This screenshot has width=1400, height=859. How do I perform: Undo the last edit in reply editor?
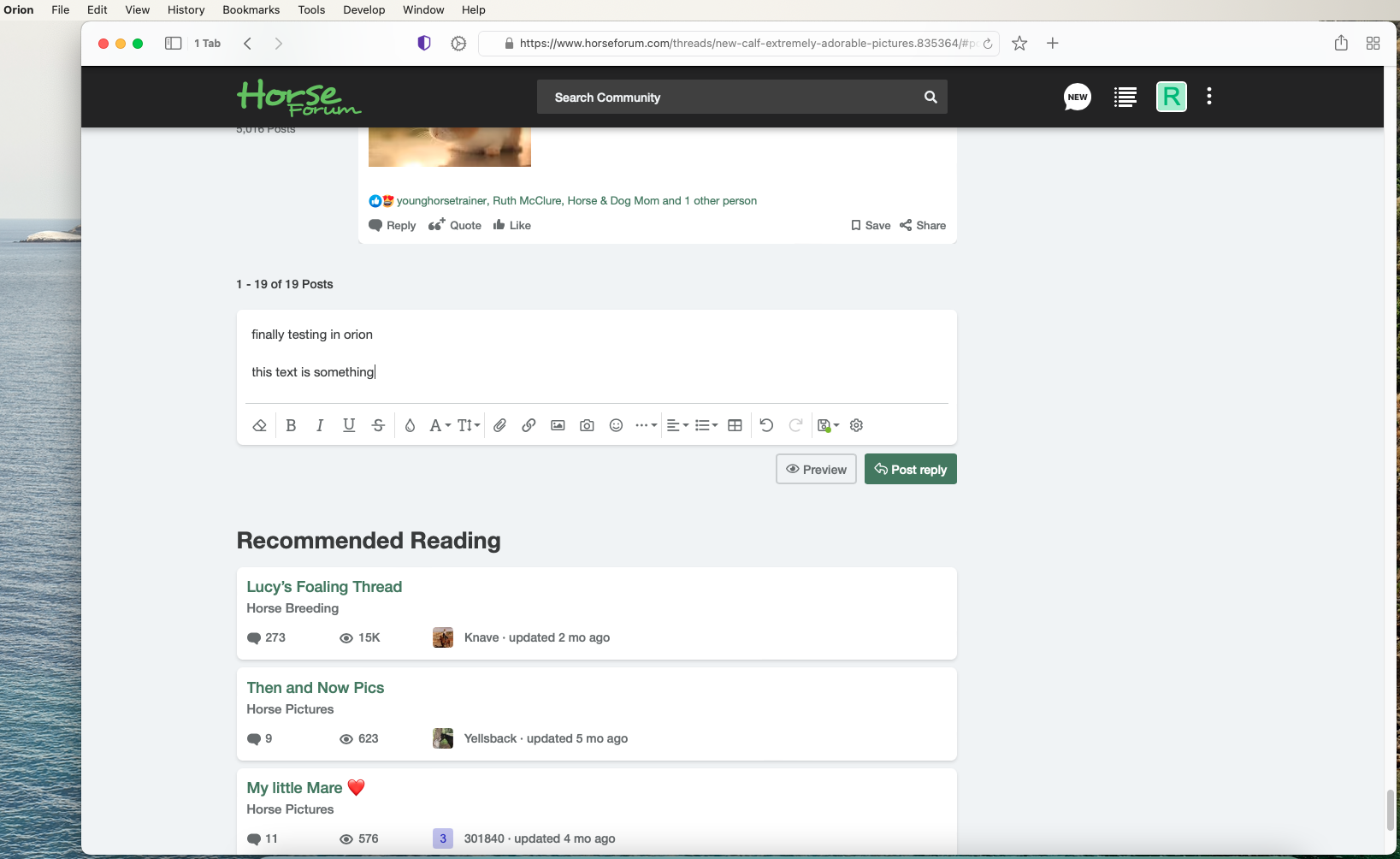[766, 425]
